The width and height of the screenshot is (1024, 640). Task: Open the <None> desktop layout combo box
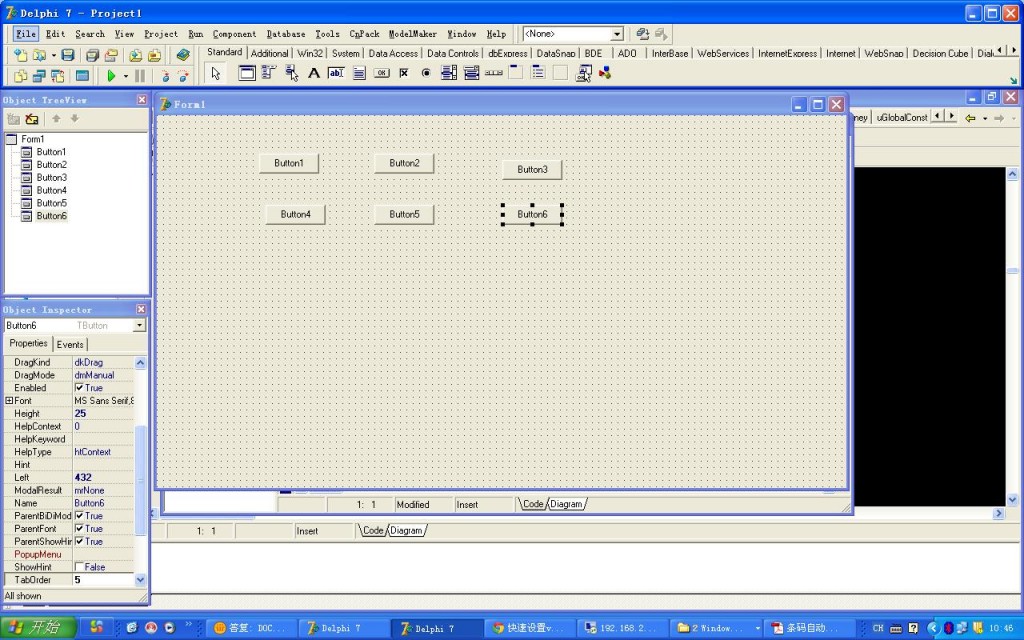[617, 34]
